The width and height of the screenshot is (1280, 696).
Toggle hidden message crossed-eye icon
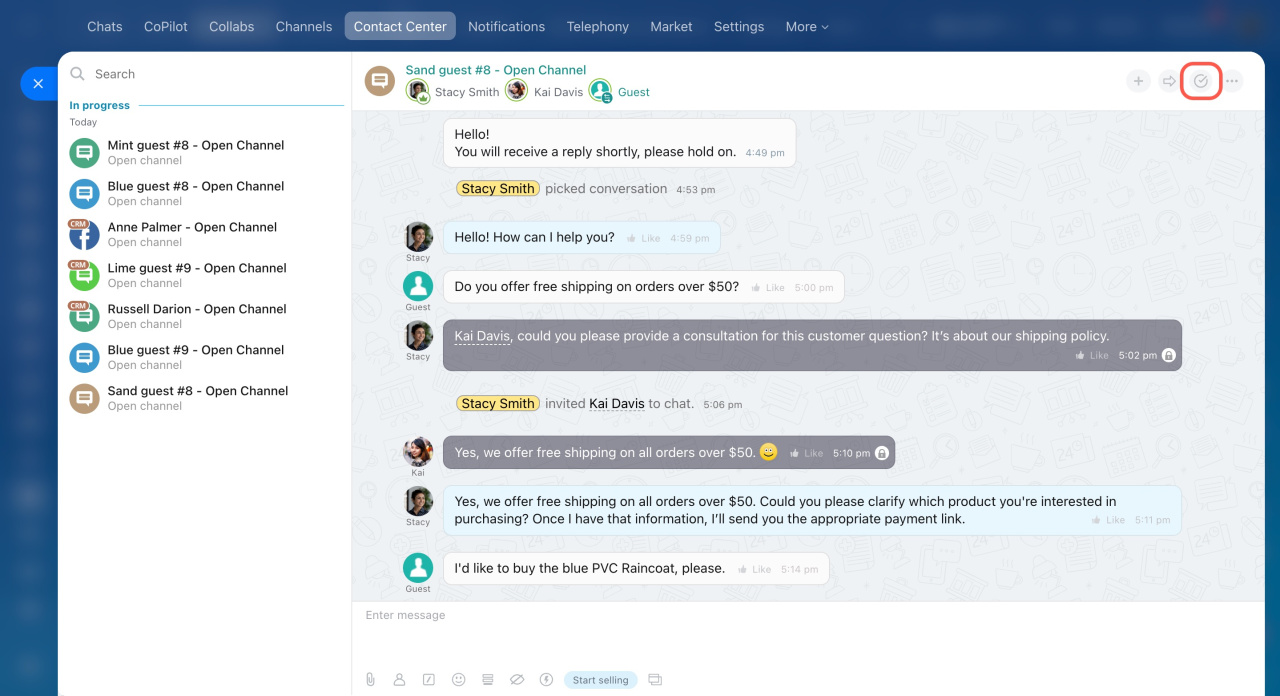pos(517,680)
